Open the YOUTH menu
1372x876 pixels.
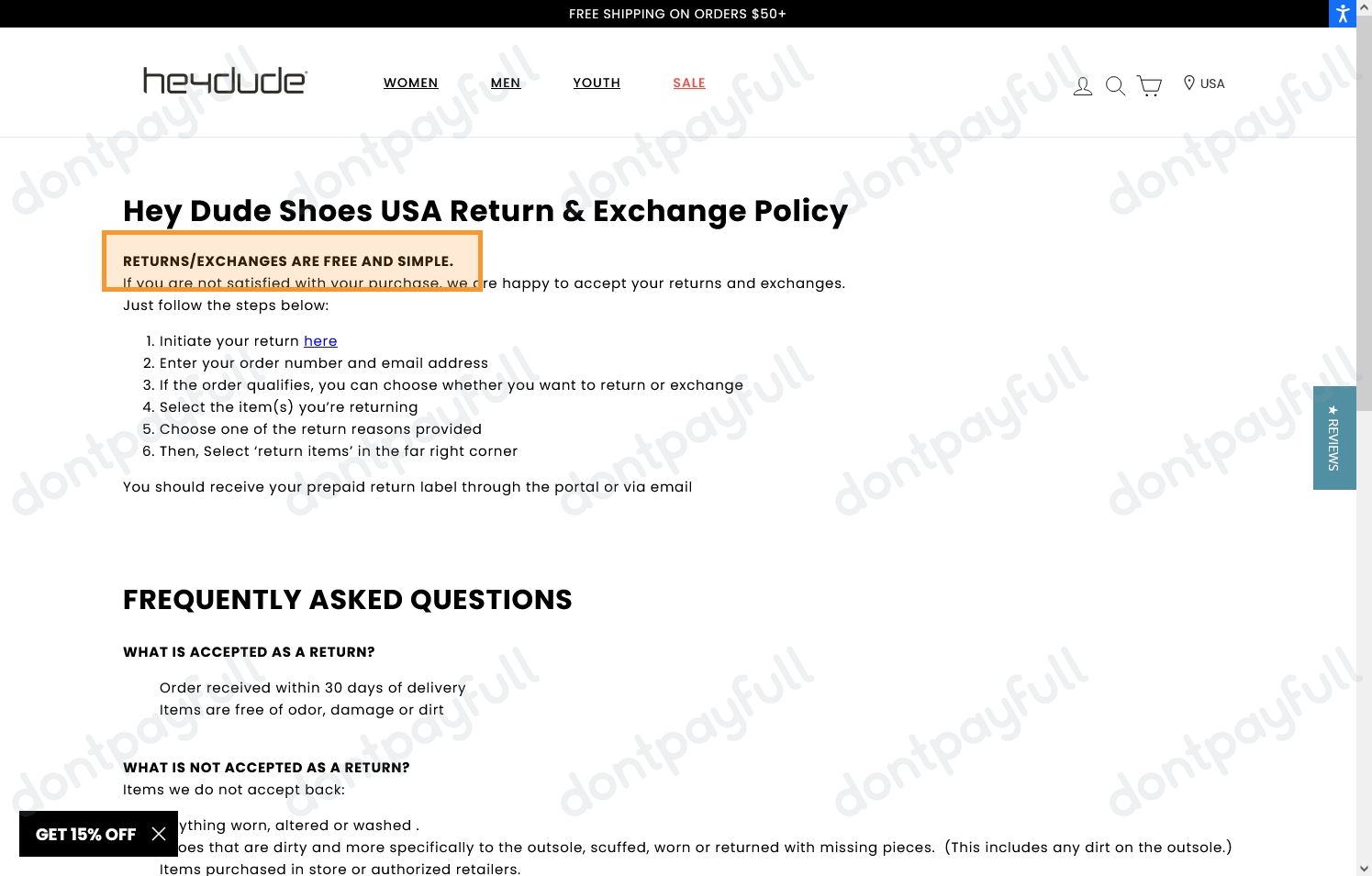pyautogui.click(x=597, y=83)
